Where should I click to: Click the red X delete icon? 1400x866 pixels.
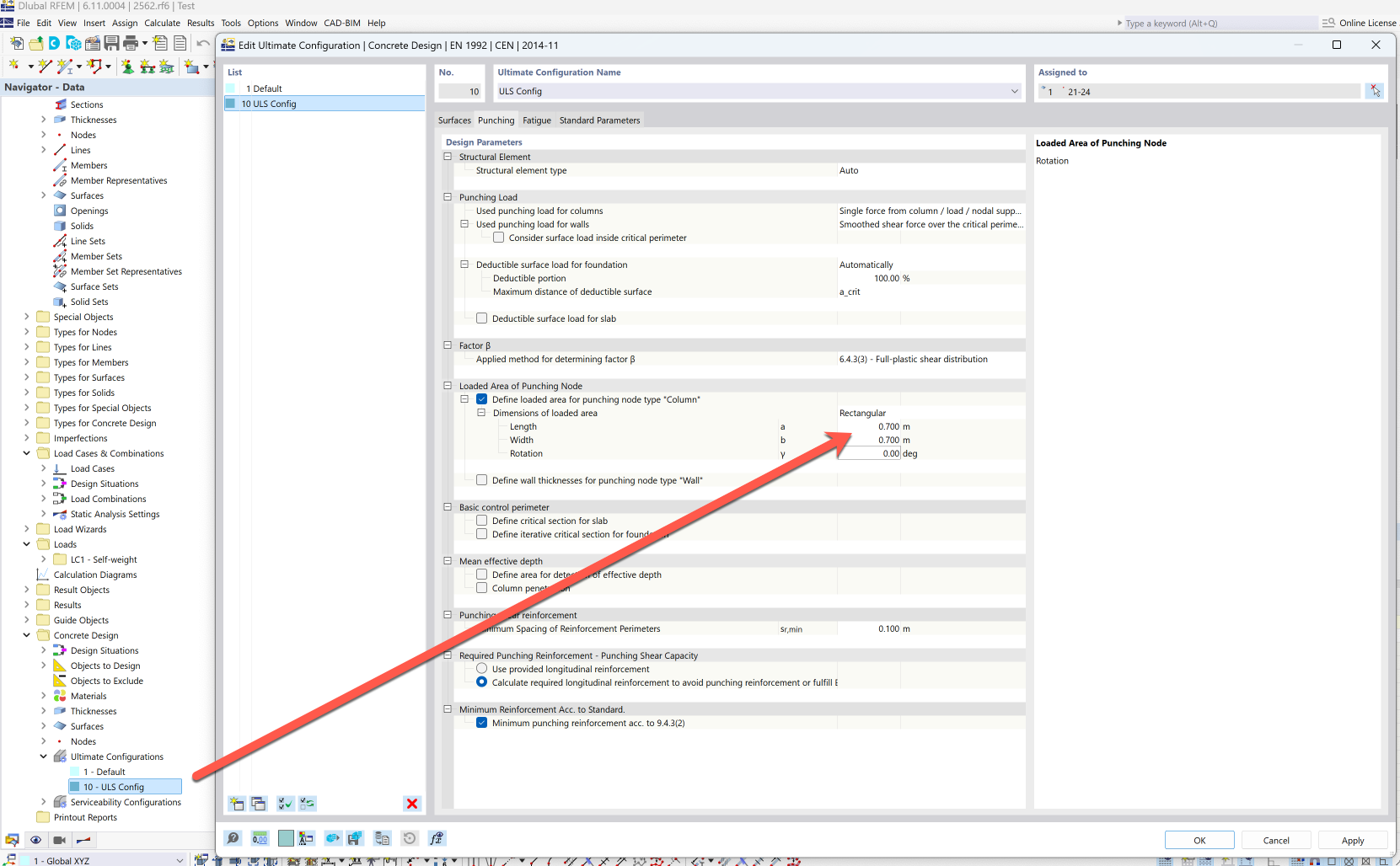[x=412, y=804]
